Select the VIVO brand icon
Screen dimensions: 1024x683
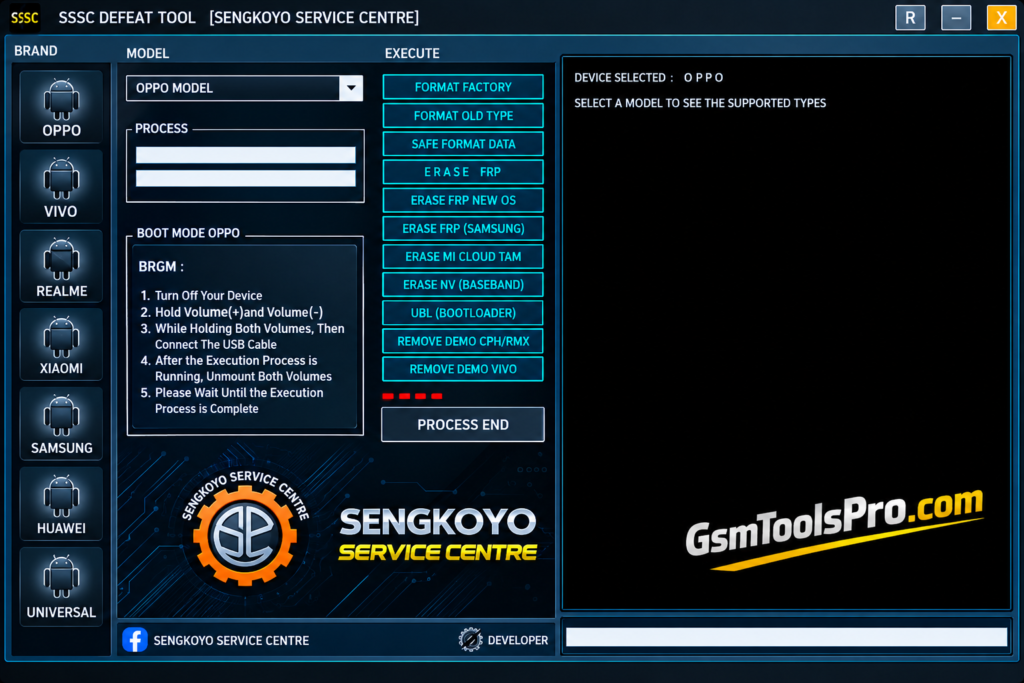[61, 187]
